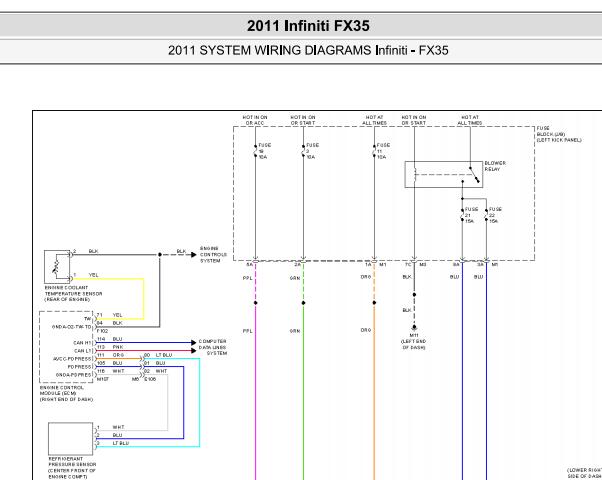This screenshot has width=602, height=480.
Task: Click 'HOT AT ALL TIMES' label above blower relay
Action: [x=470, y=120]
